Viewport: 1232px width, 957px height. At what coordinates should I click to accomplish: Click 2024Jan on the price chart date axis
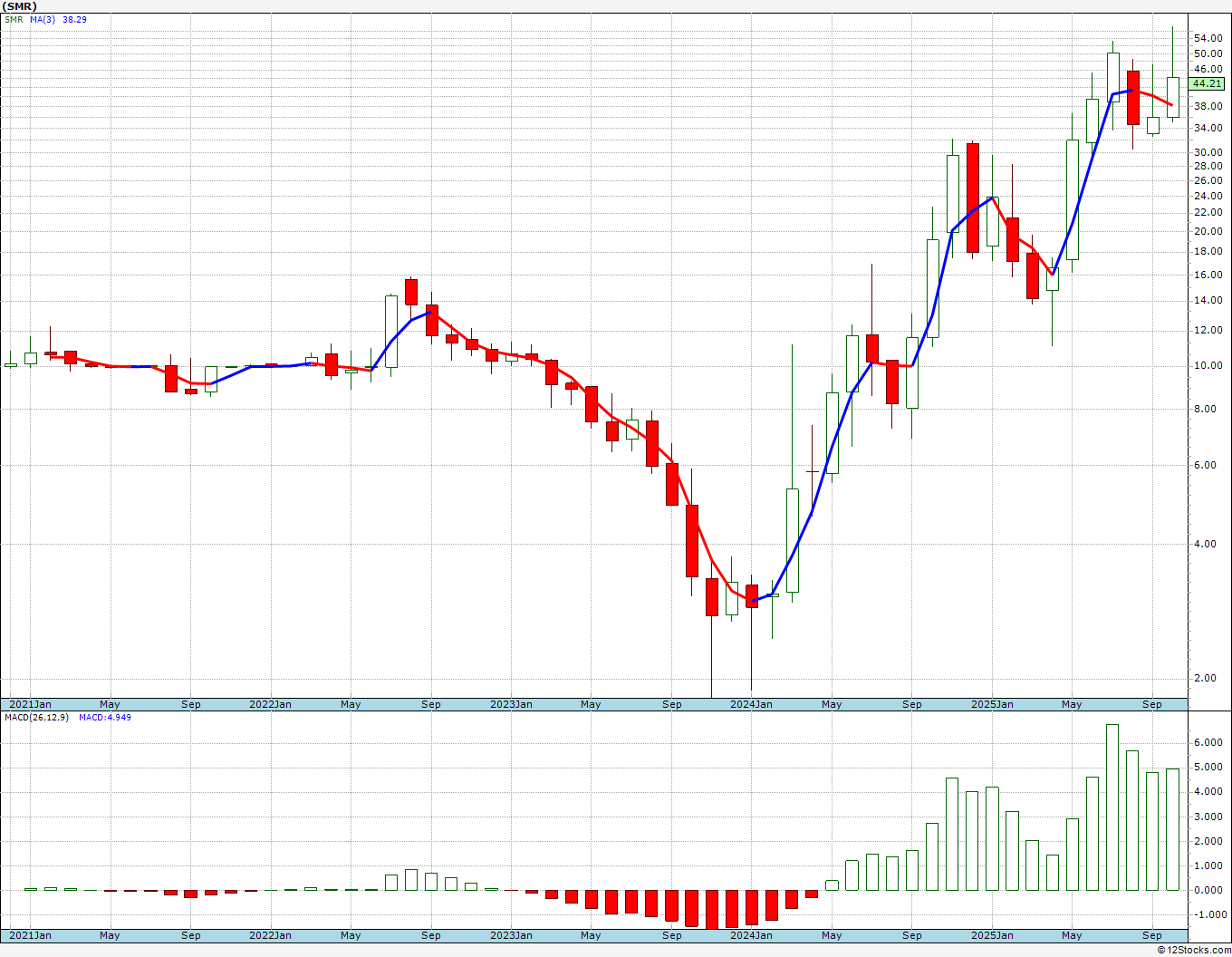[751, 704]
